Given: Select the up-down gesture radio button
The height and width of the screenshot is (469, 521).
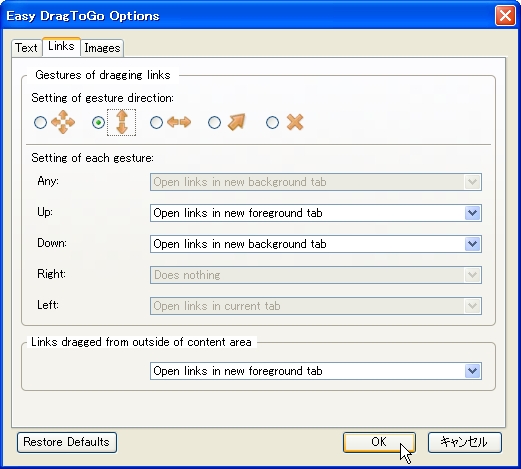Looking at the screenshot, I should click(x=98, y=123).
